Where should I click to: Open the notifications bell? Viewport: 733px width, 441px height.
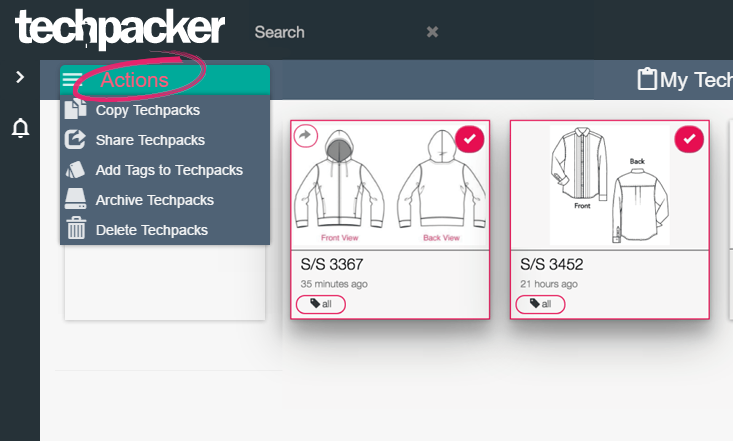pyautogui.click(x=21, y=128)
